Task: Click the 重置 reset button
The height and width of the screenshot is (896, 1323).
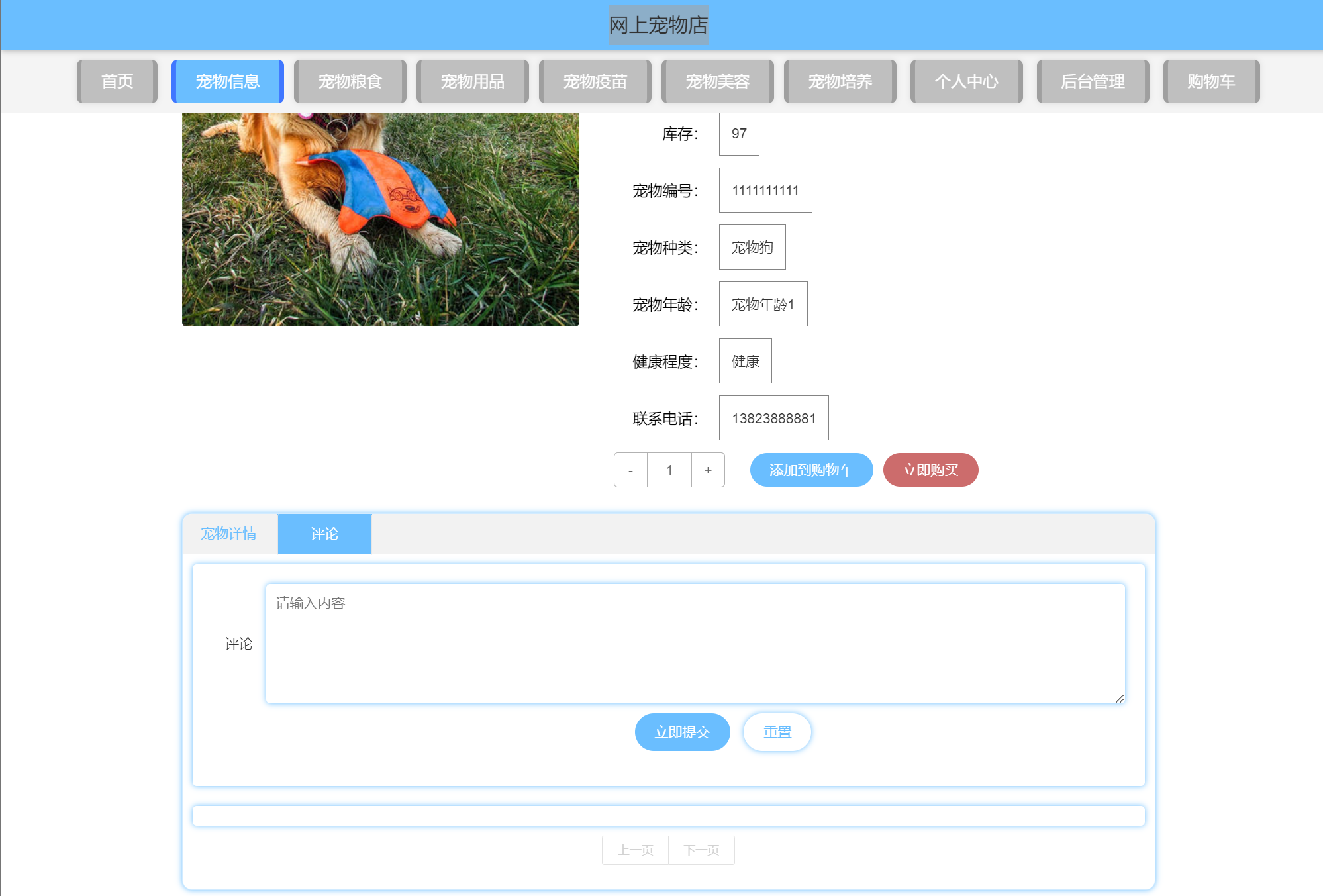Action: [777, 732]
